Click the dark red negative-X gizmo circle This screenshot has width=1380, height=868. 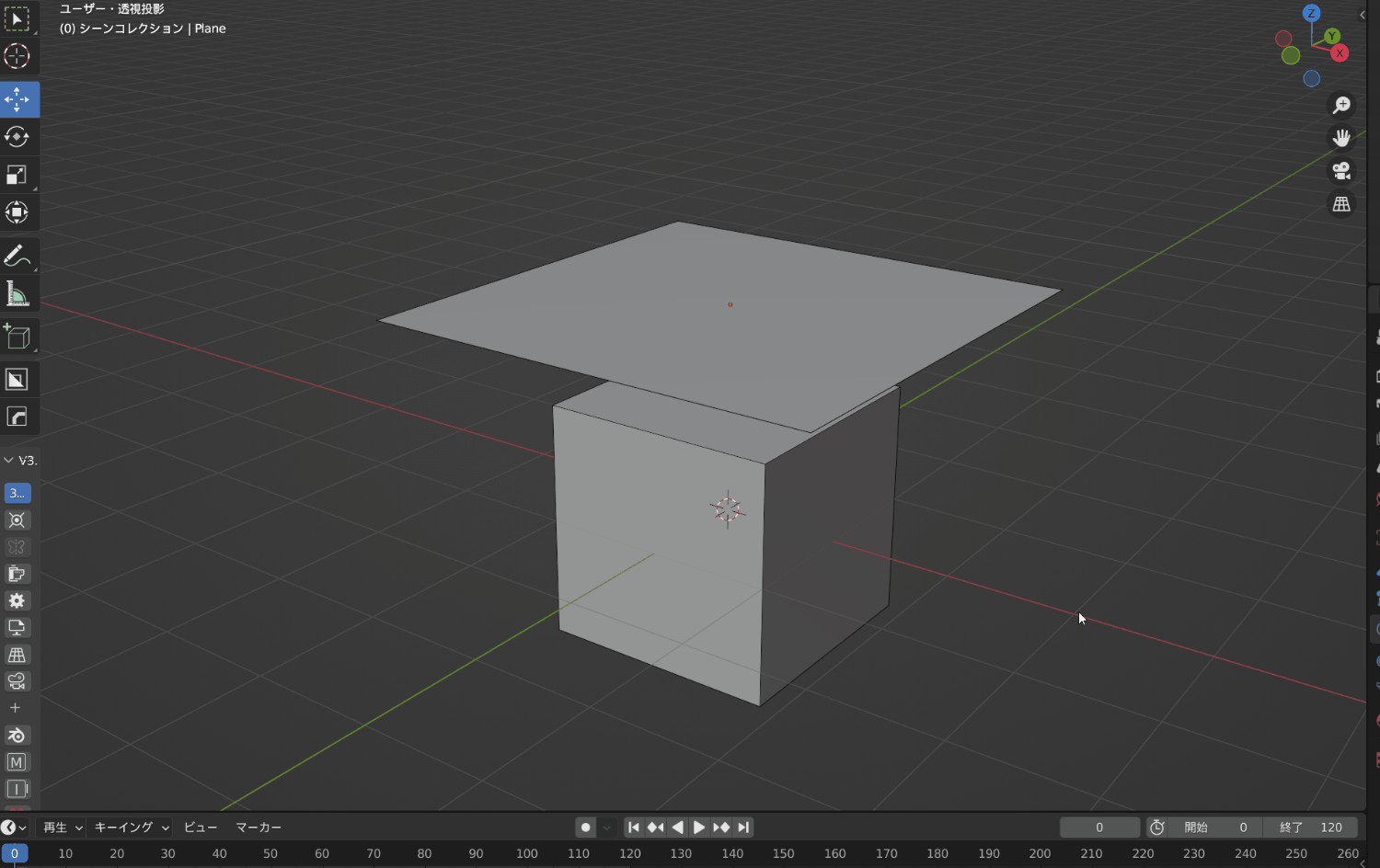tap(1282, 39)
